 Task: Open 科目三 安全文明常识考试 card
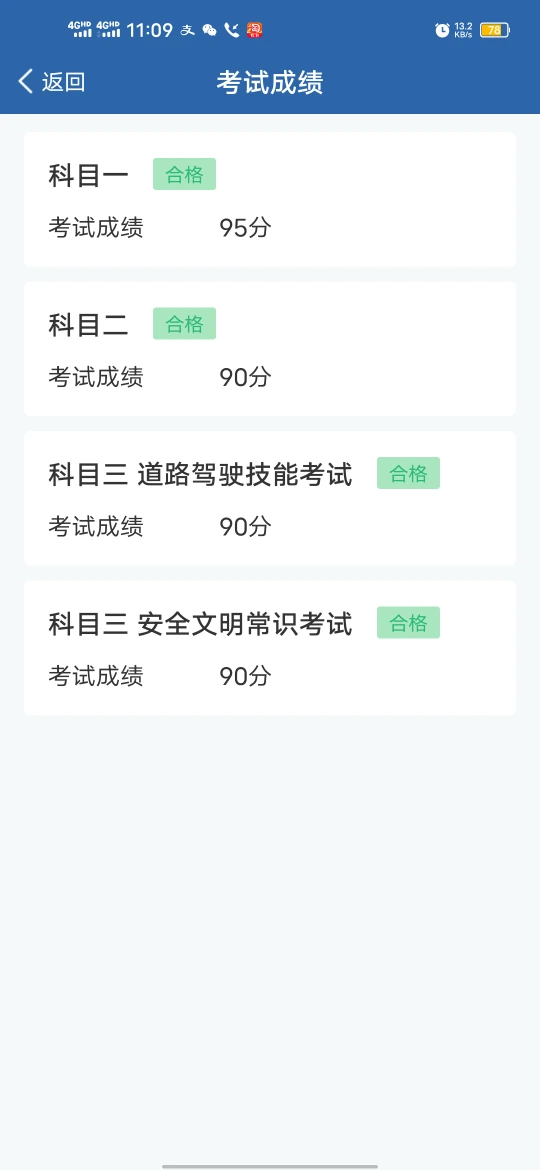[270, 648]
